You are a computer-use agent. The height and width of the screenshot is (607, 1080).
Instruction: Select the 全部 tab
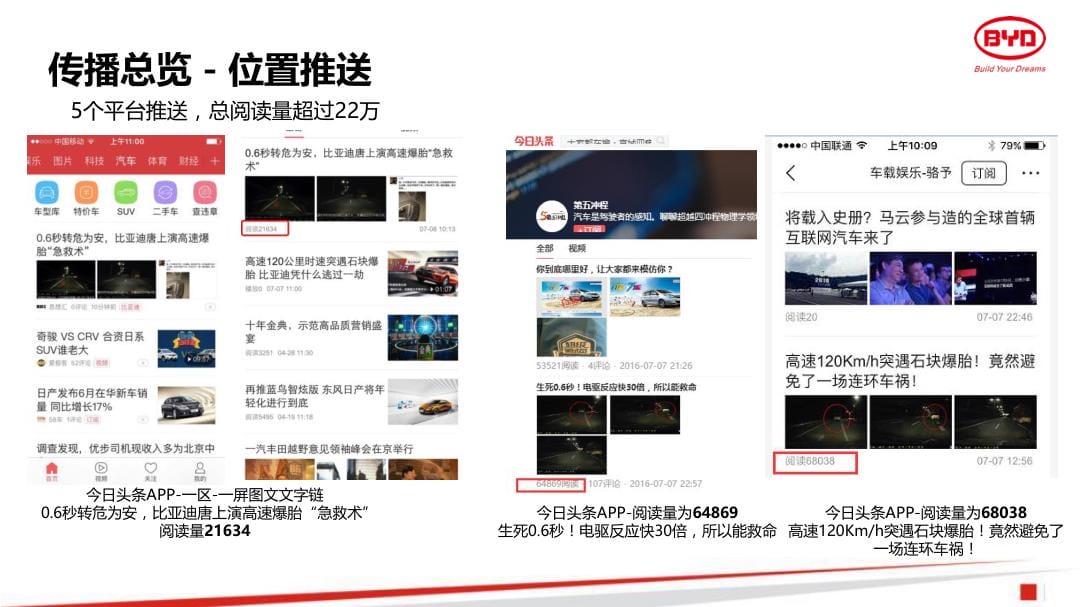pos(545,248)
